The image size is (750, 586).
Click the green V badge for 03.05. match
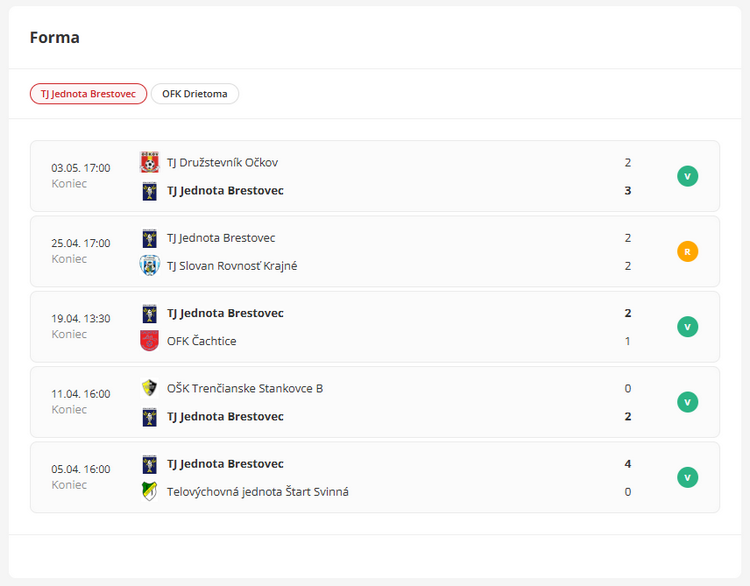pyautogui.click(x=687, y=177)
